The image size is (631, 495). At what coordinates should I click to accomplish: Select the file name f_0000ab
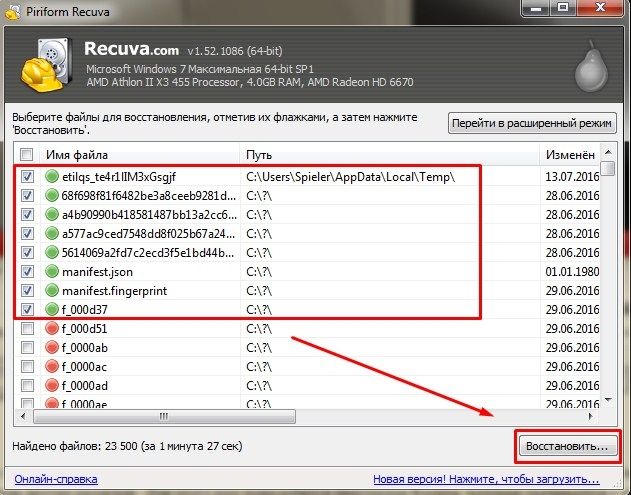[x=85, y=348]
